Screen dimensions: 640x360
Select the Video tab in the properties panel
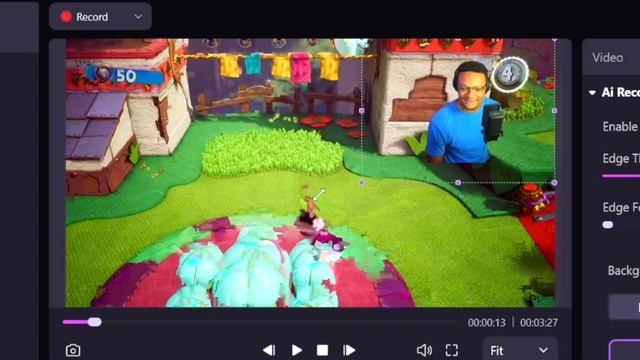point(607,58)
